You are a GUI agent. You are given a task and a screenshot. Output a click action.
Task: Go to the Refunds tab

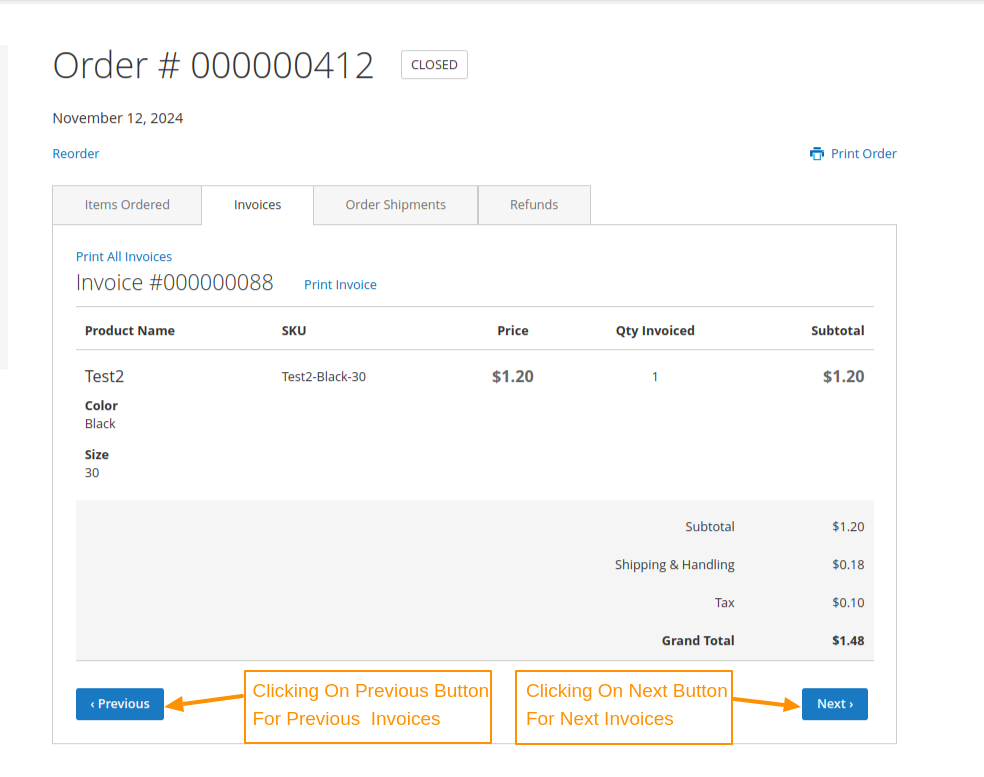[534, 205]
